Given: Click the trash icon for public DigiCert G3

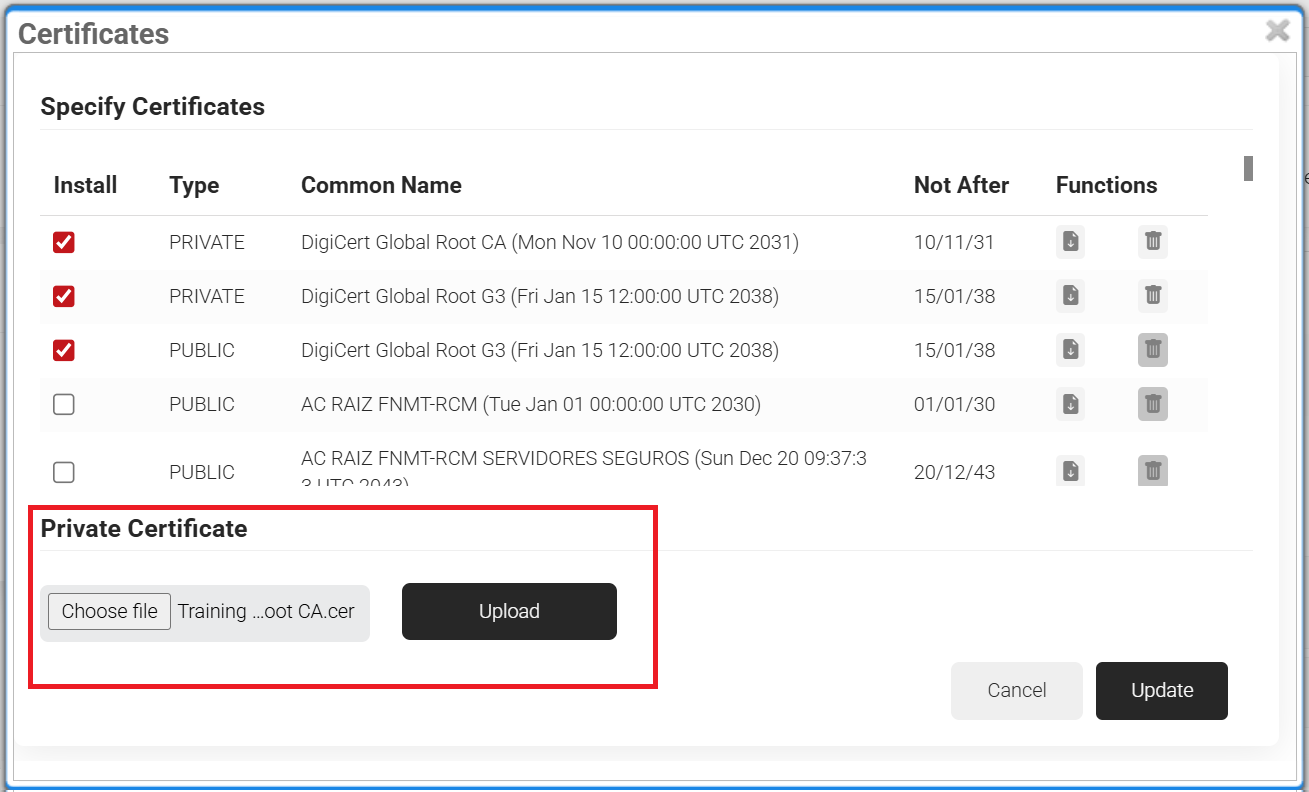Looking at the screenshot, I should click(1152, 350).
